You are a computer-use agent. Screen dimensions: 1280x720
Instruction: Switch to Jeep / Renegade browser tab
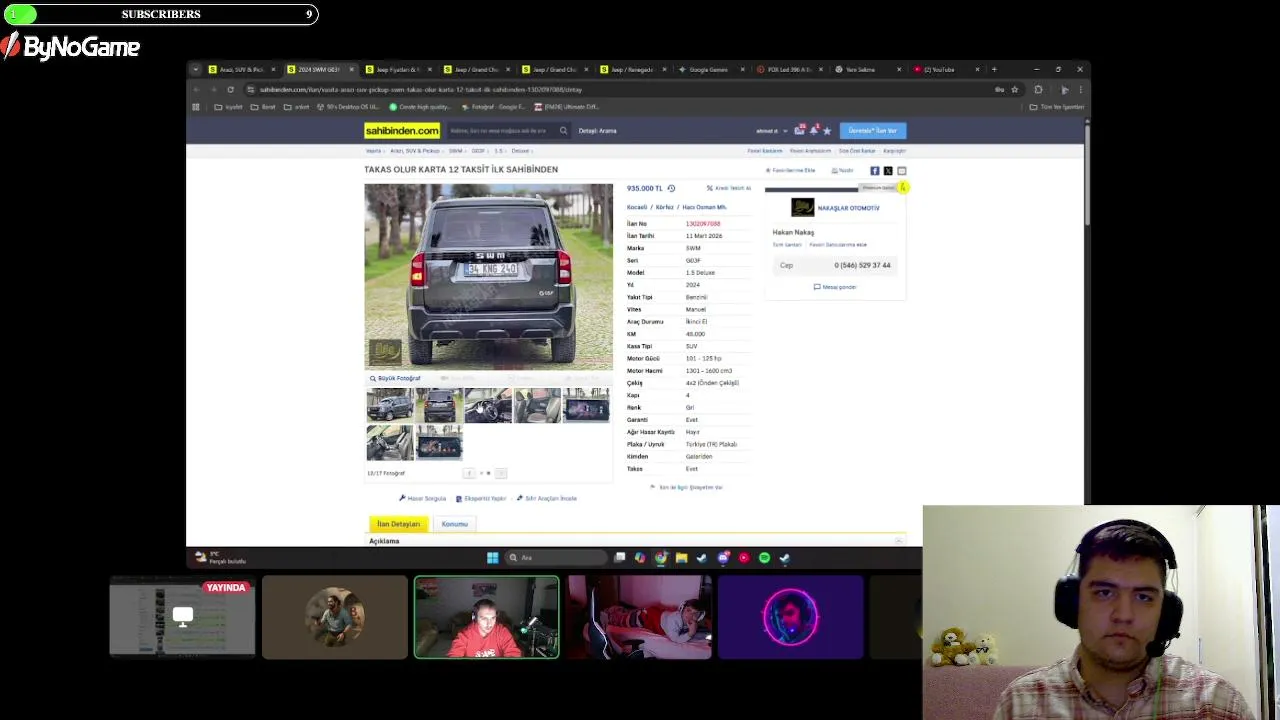coord(633,69)
